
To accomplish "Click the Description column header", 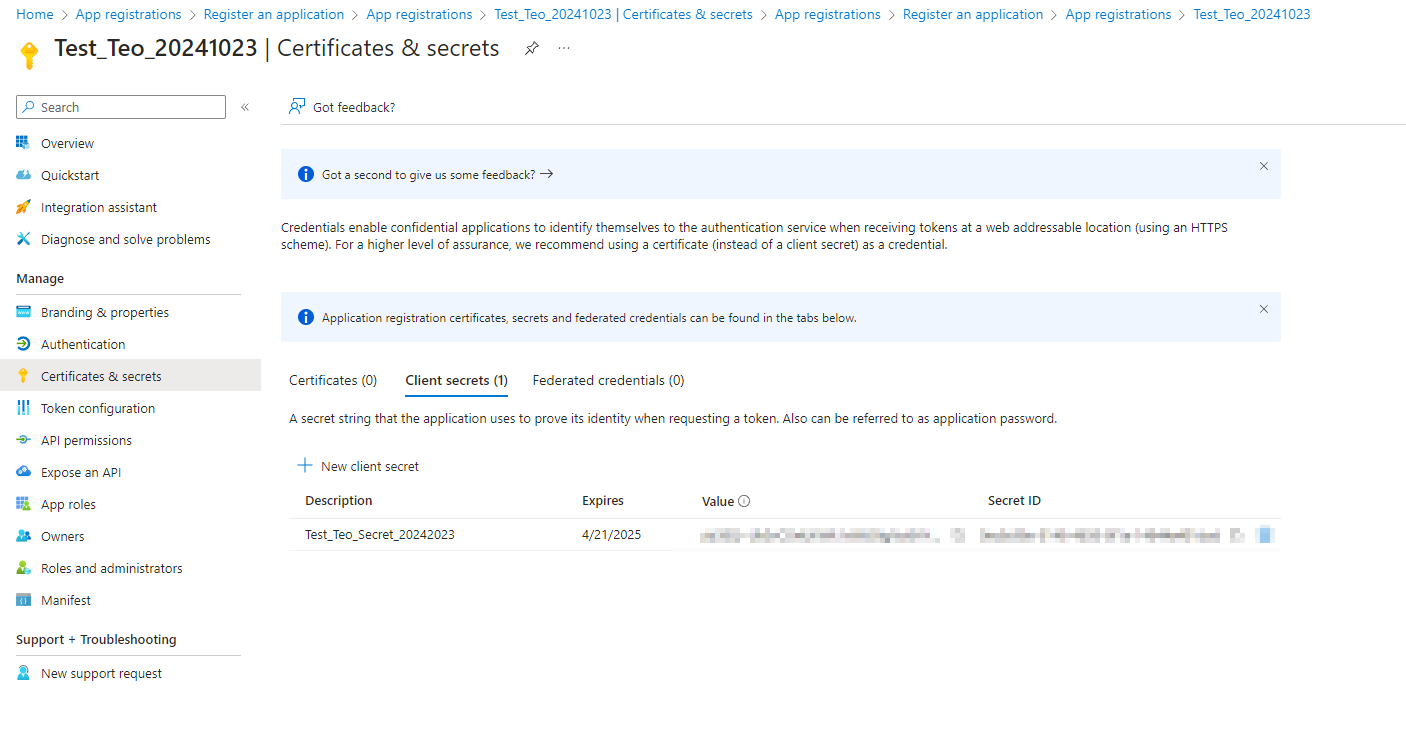I will coord(339,500).
